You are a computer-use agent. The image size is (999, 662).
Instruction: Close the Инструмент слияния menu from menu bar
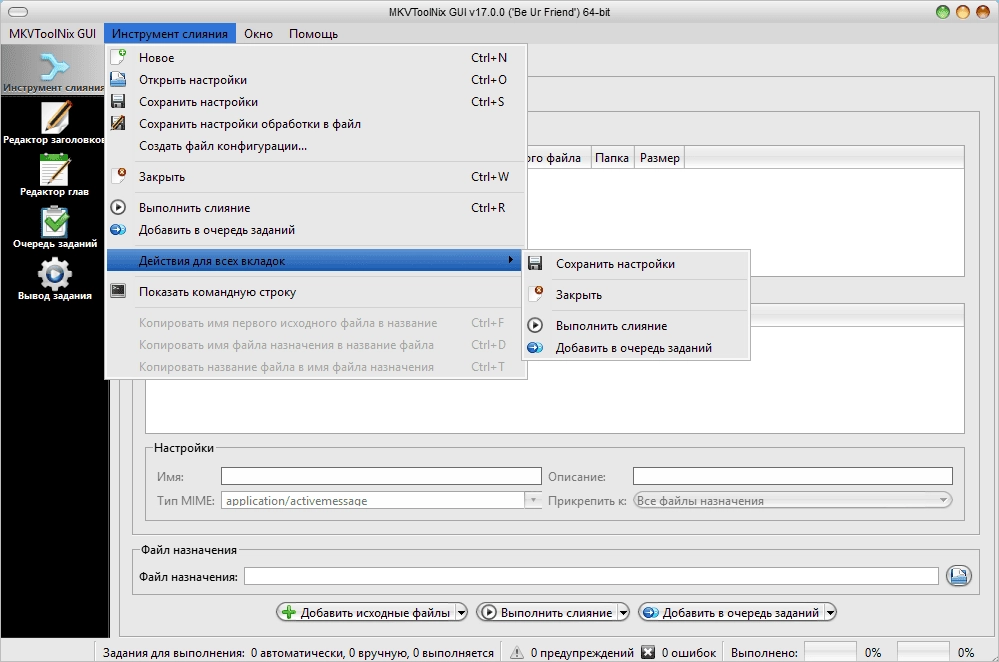point(169,34)
